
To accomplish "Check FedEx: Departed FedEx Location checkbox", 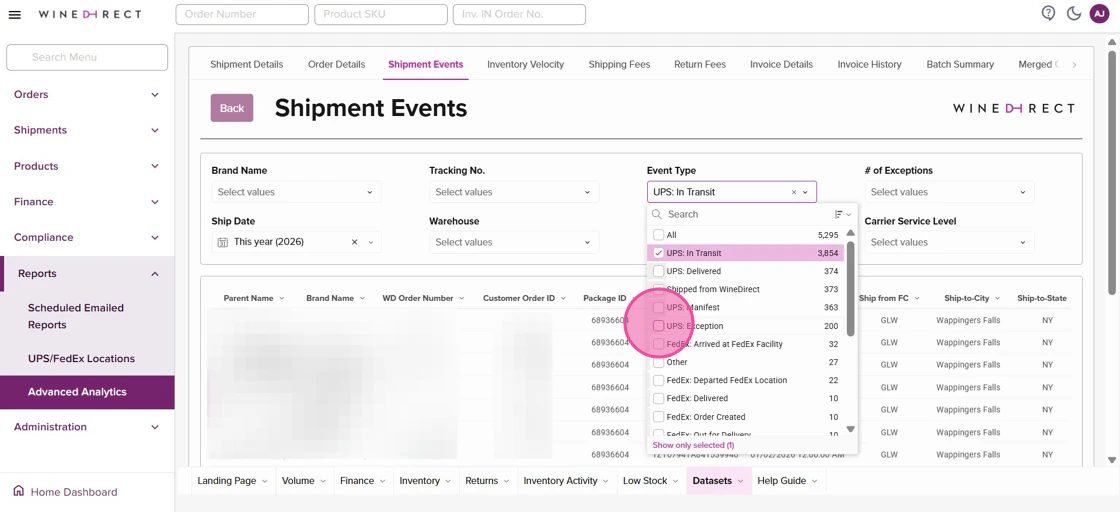I will [659, 381].
